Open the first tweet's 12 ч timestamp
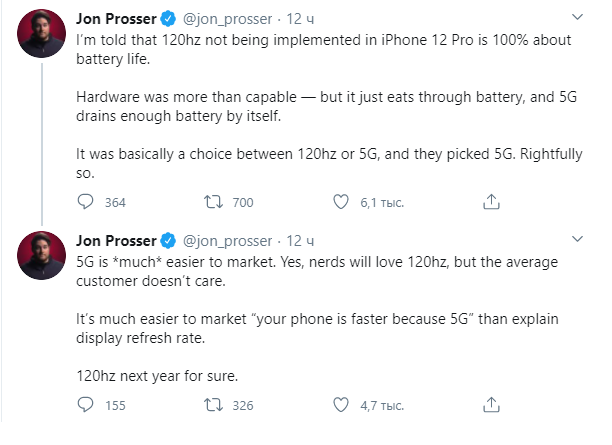 click(301, 19)
